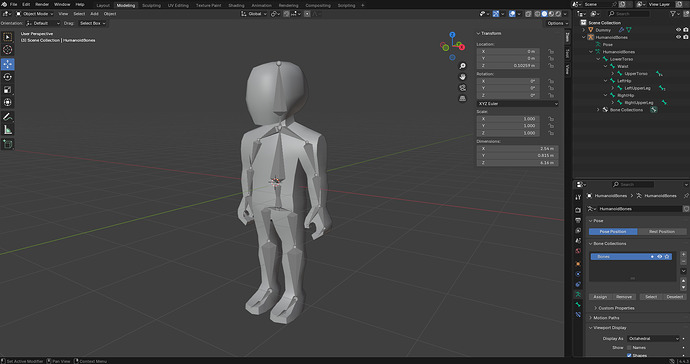Lock the Location X value

pos(551,51)
